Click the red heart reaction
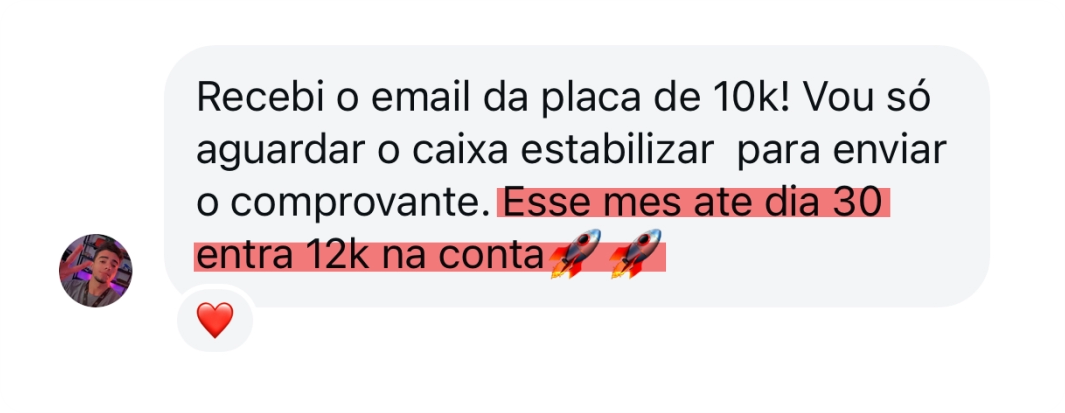Image resolution: width=1065 pixels, height=413 pixels. [215, 320]
